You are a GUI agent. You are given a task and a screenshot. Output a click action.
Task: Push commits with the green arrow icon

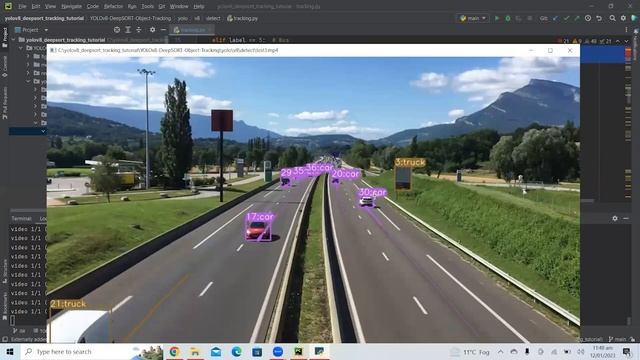click(577, 18)
